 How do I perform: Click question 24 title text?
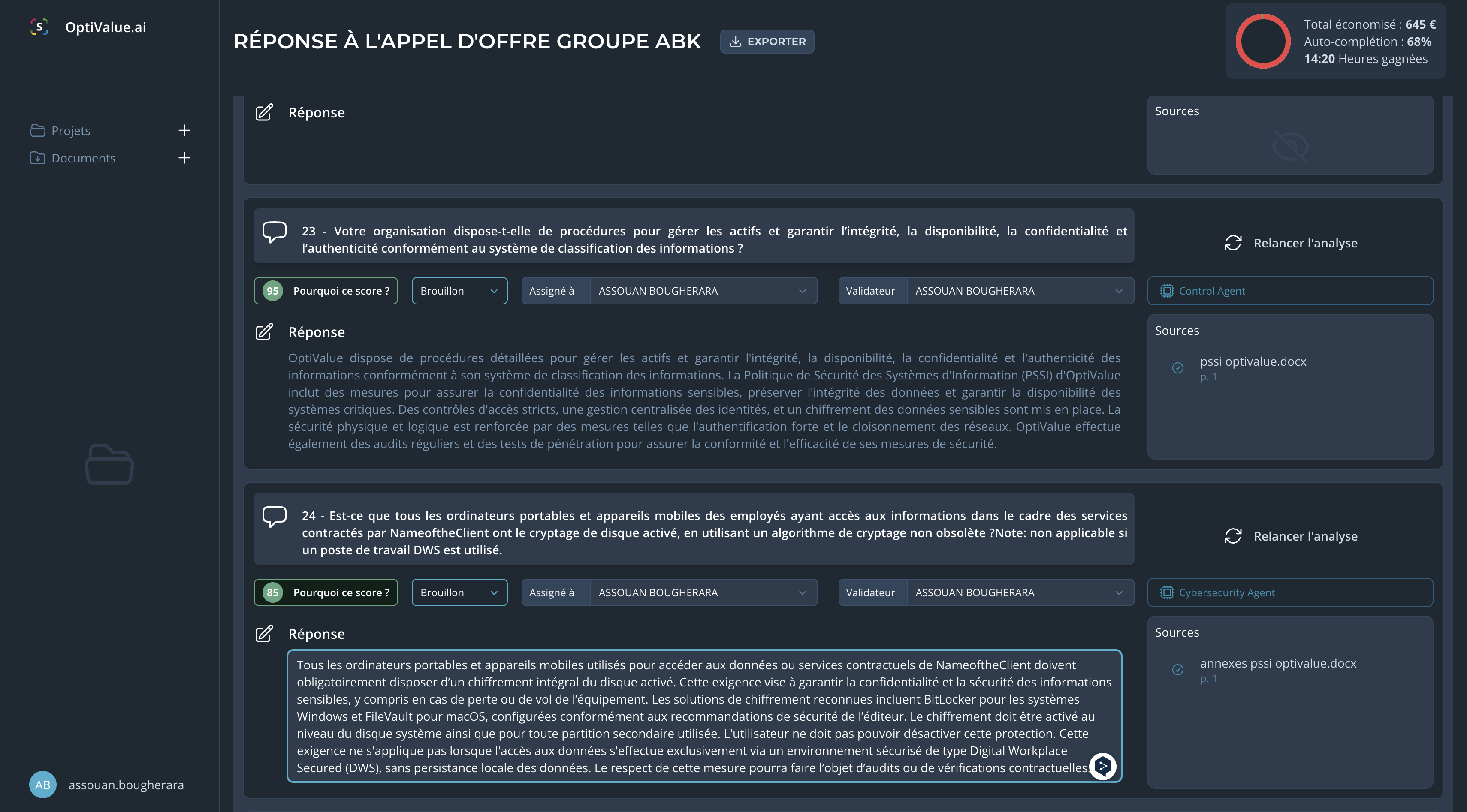click(715, 532)
